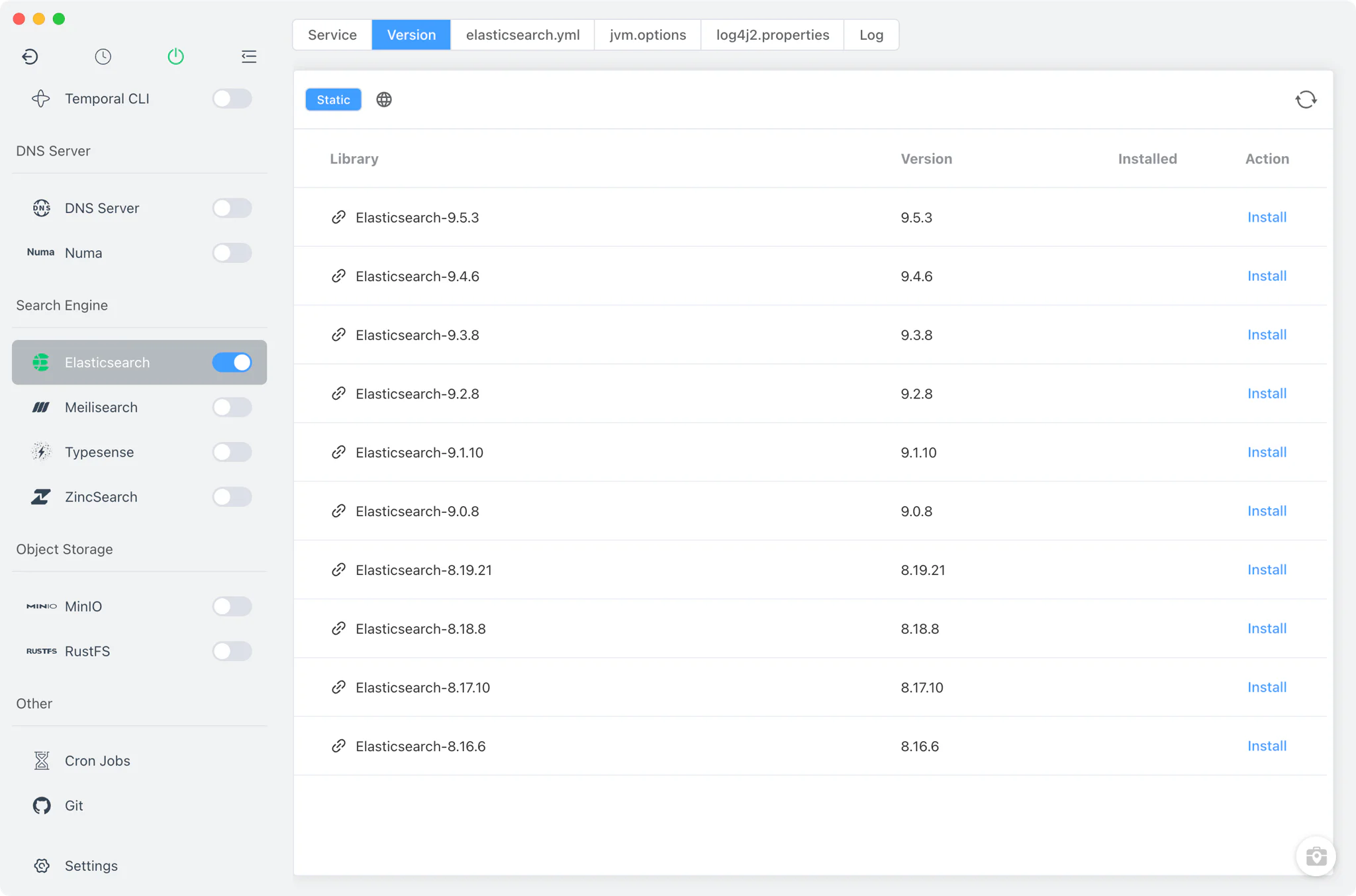Click the Installed column header

[x=1147, y=159]
